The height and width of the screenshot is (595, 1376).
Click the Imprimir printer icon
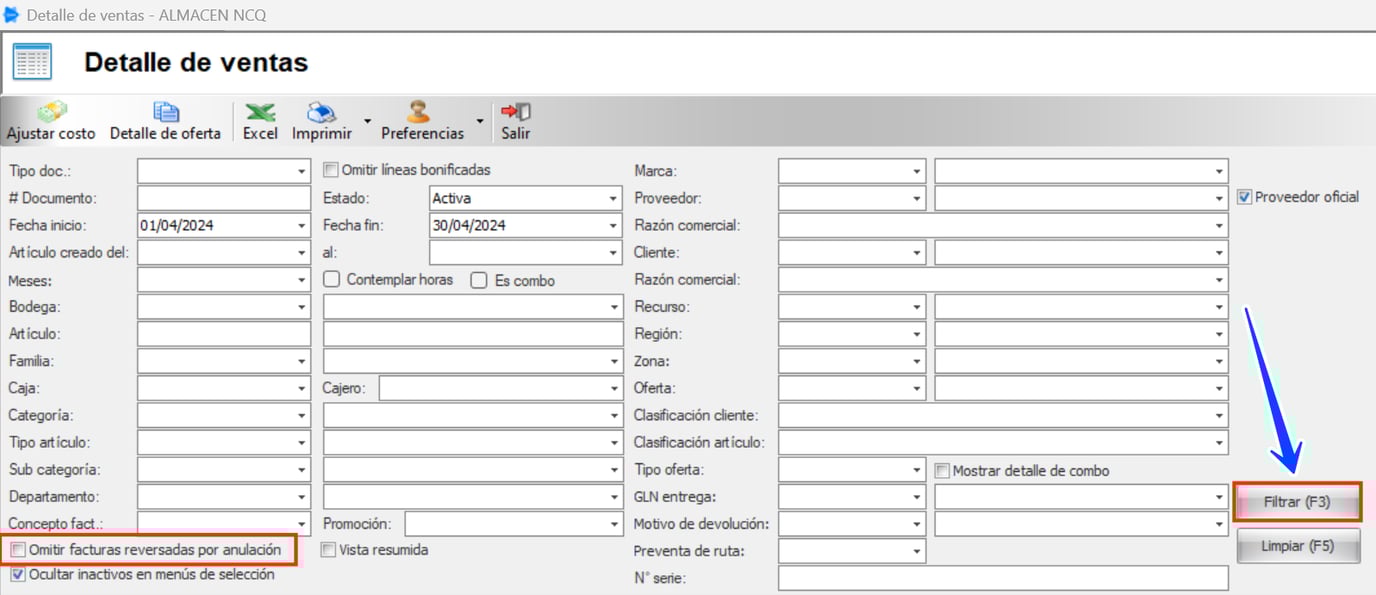tap(321, 112)
